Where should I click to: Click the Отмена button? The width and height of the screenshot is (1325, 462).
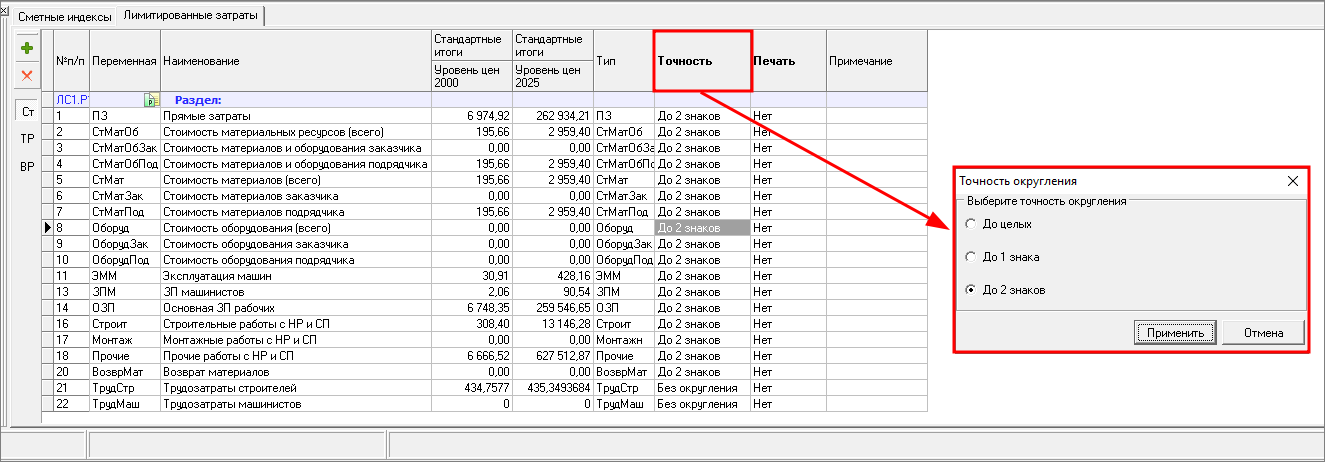coord(1265,332)
